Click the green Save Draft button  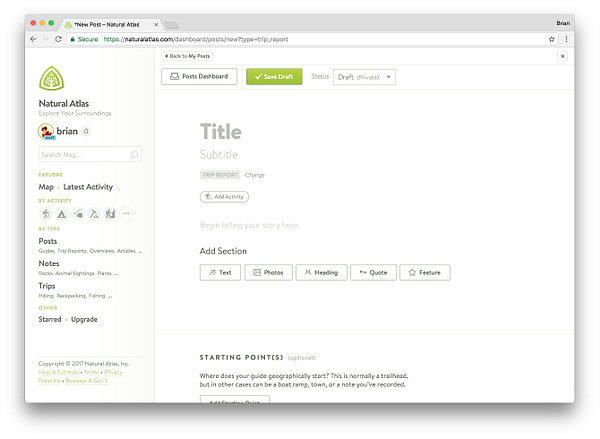[273, 77]
